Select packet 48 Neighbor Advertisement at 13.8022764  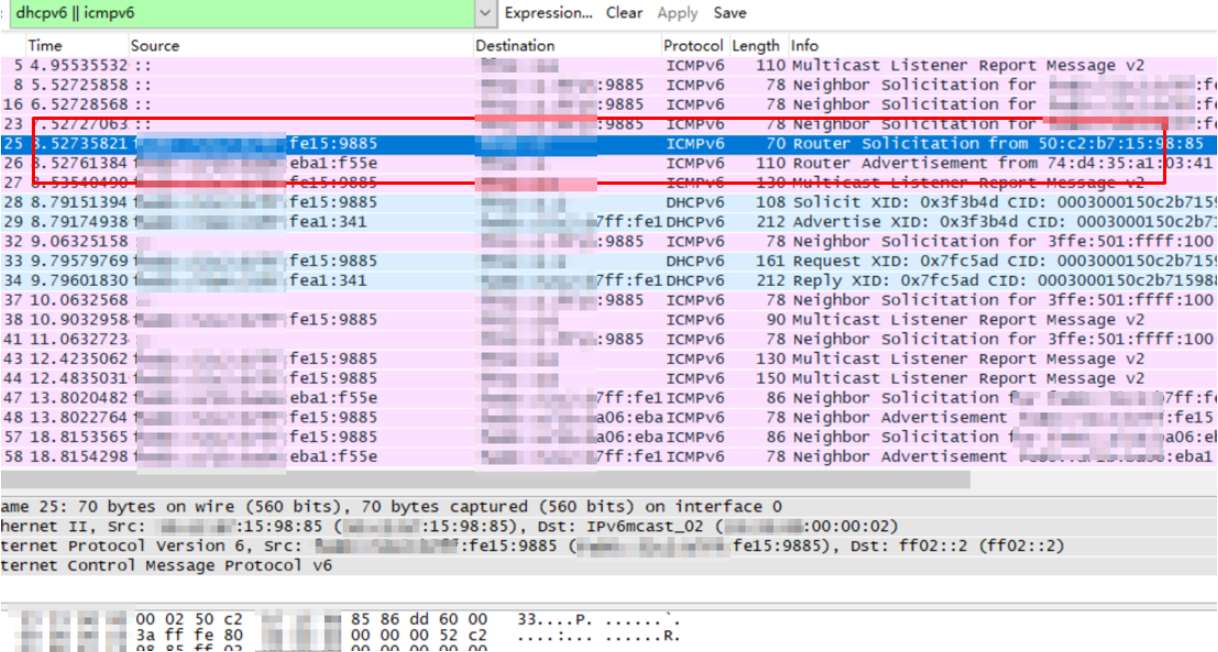click(x=609, y=417)
